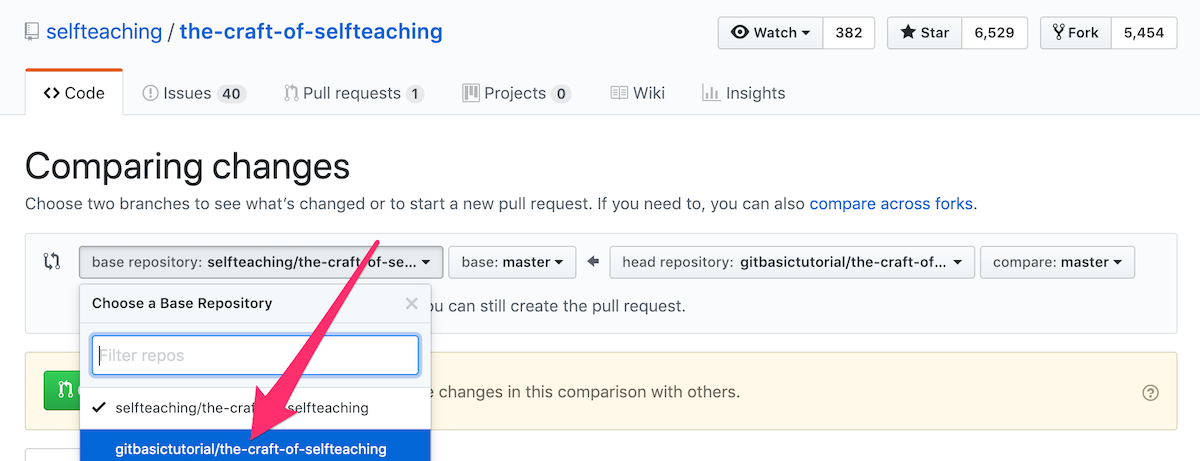The height and width of the screenshot is (461, 1200).
Task: Click the left arrow icon between base and head
Action: click(593, 262)
